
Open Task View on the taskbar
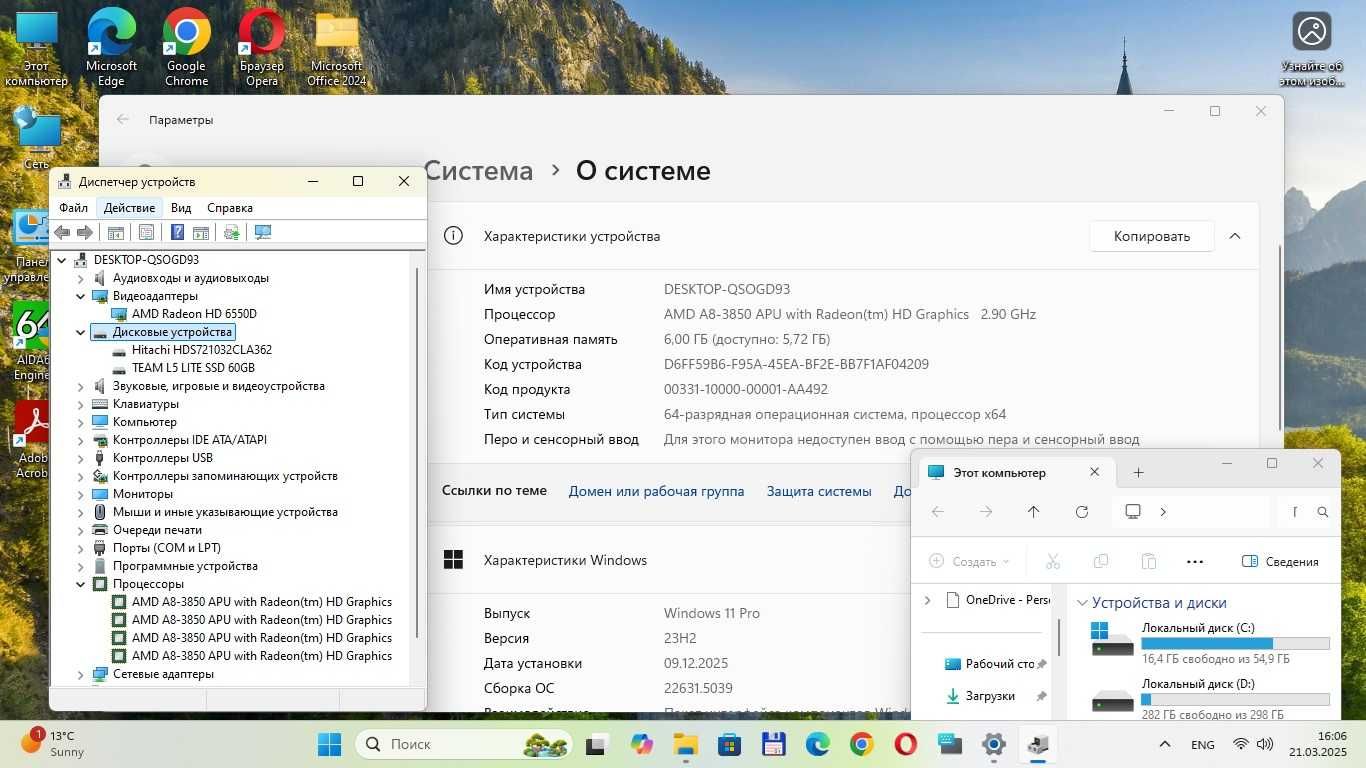pos(597,744)
